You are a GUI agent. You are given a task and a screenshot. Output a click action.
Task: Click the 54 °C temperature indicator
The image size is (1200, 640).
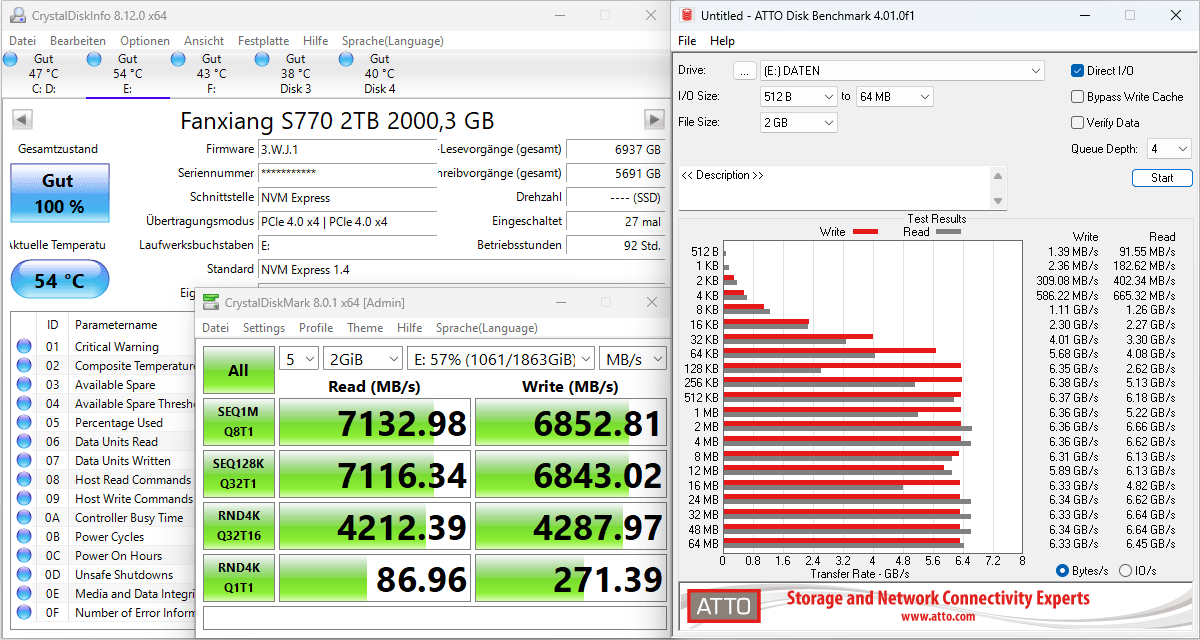click(x=59, y=280)
